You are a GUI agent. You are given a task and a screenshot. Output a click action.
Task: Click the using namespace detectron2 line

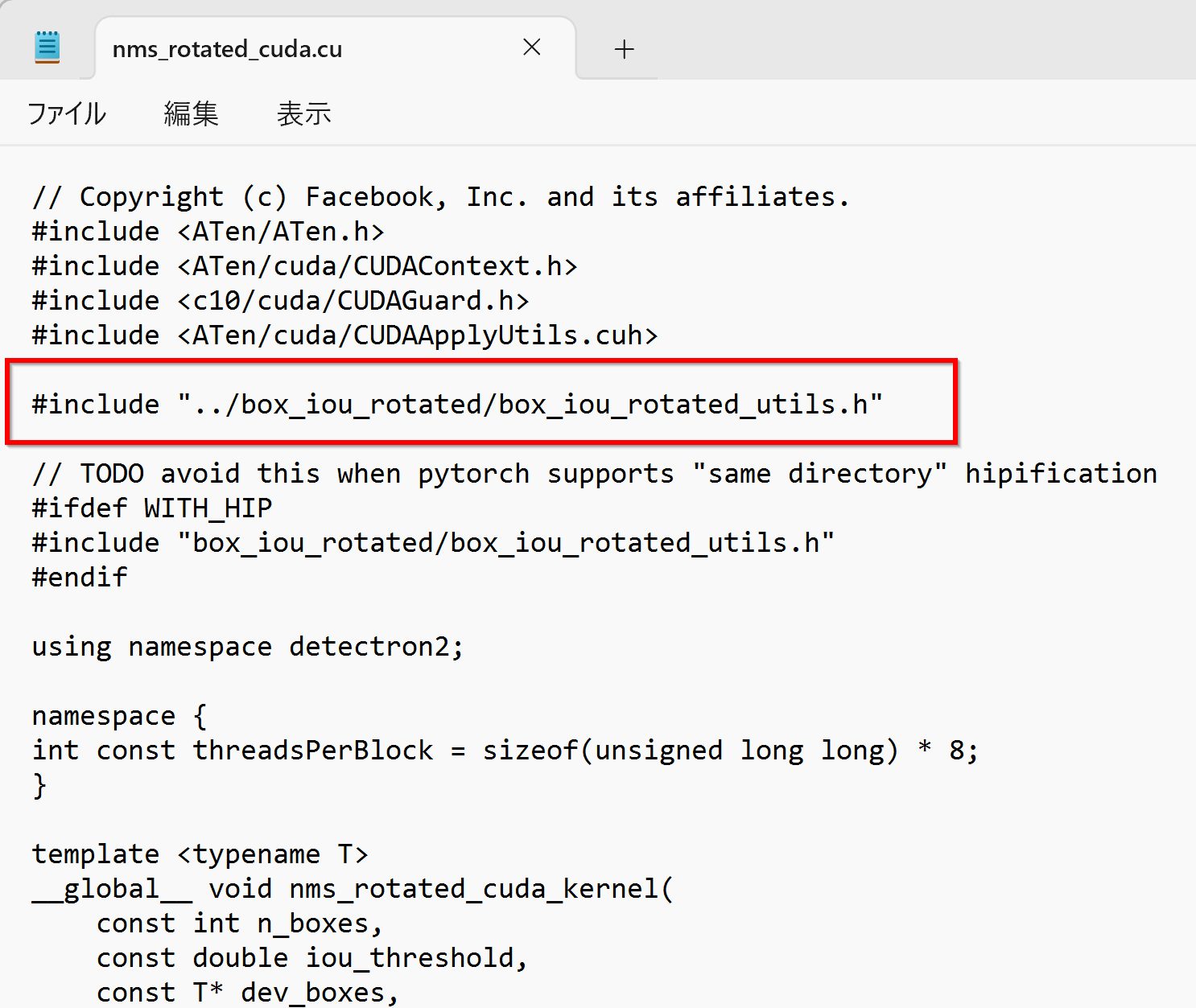(248, 647)
